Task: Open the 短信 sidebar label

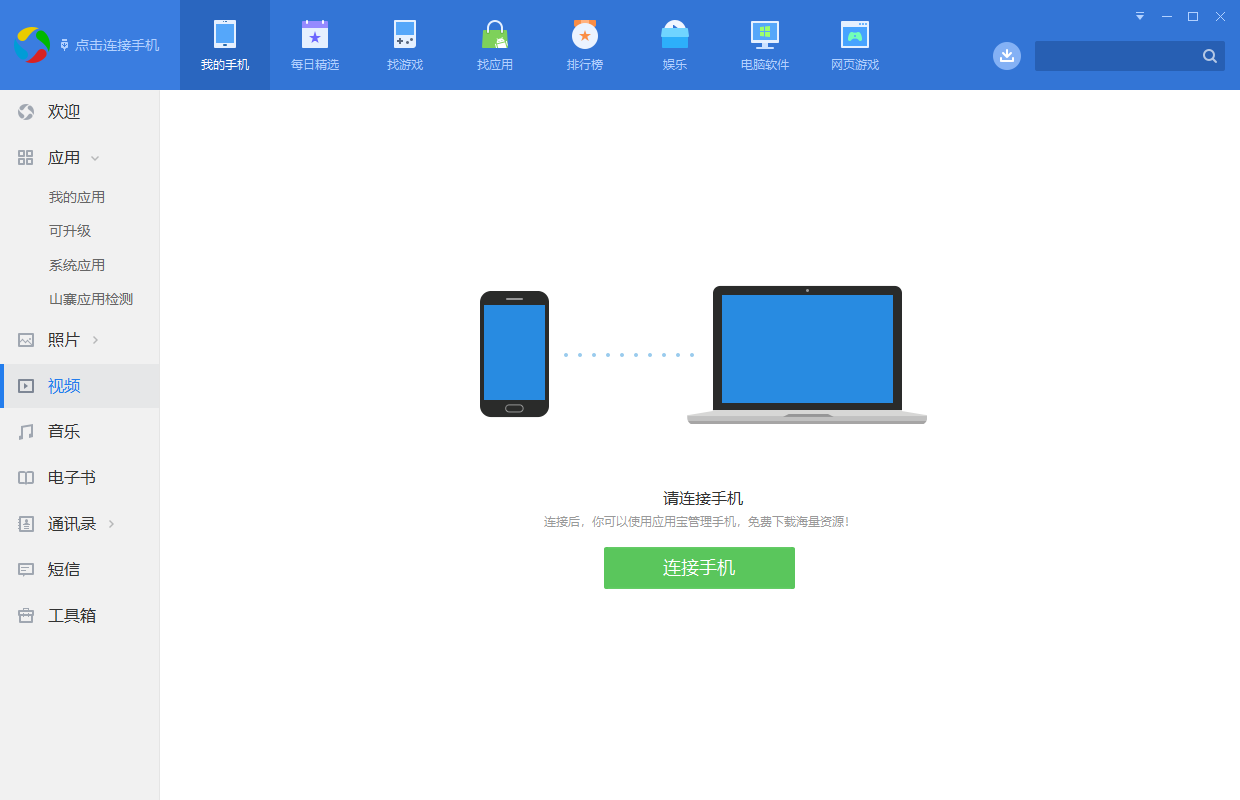Action: tap(64, 570)
